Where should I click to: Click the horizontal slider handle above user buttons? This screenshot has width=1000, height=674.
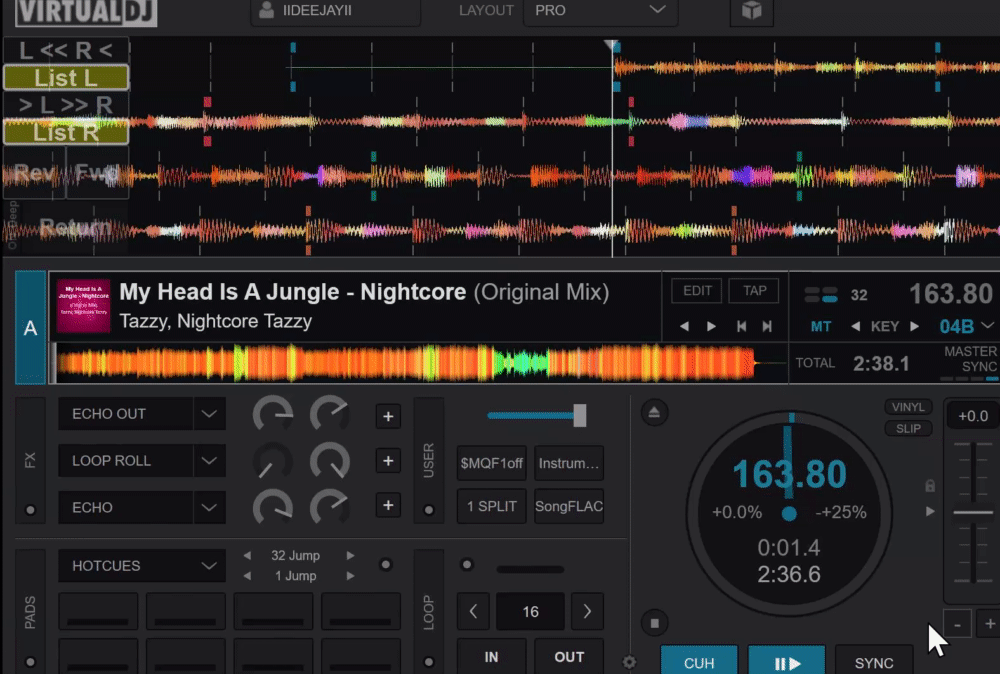pyautogui.click(x=579, y=416)
